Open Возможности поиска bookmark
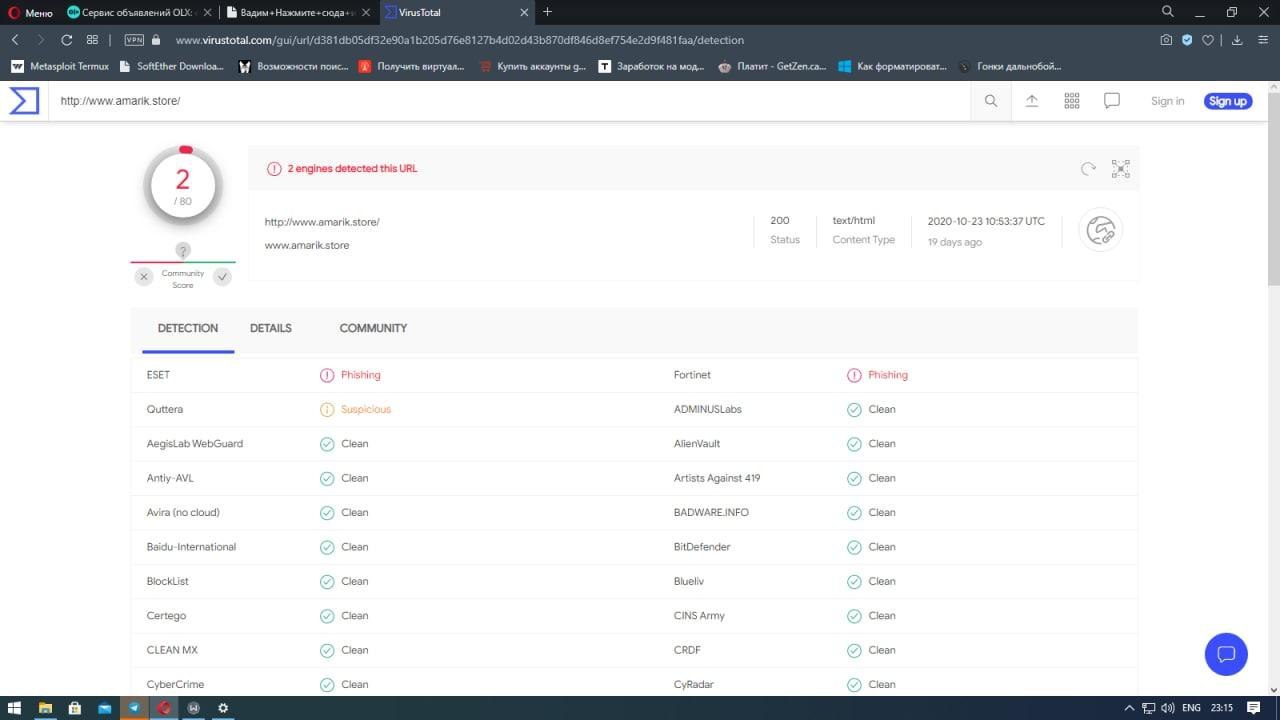 (293, 66)
